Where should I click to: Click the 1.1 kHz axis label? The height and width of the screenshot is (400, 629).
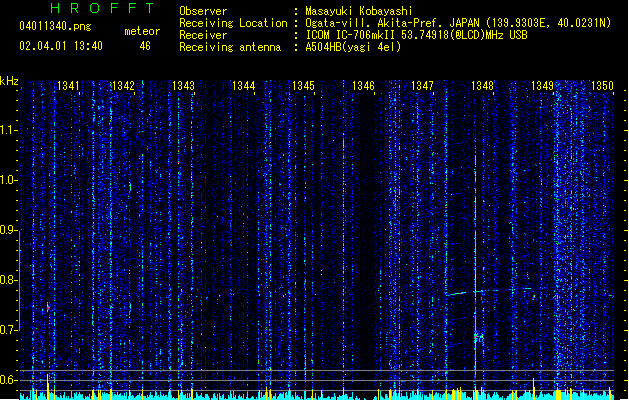coord(8,130)
